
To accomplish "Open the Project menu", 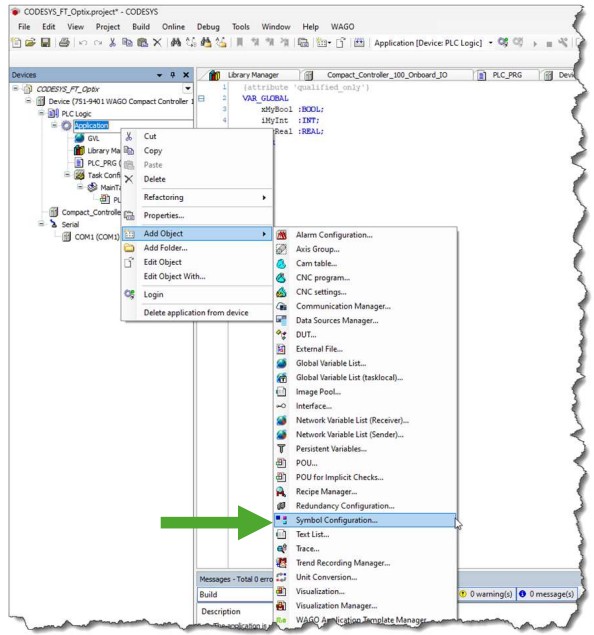I will (108, 27).
